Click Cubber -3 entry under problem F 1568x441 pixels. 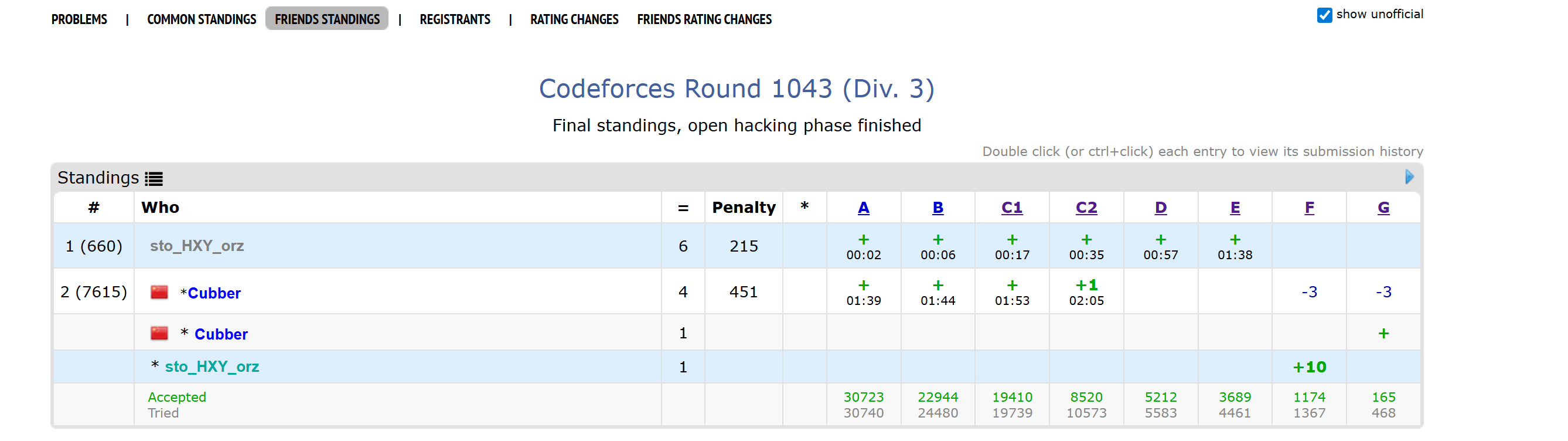pos(1308,293)
